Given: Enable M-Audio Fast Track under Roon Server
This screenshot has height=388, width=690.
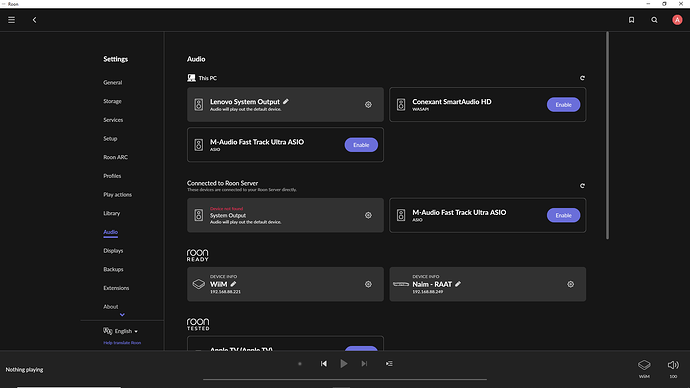Looking at the screenshot, I should (563, 215).
